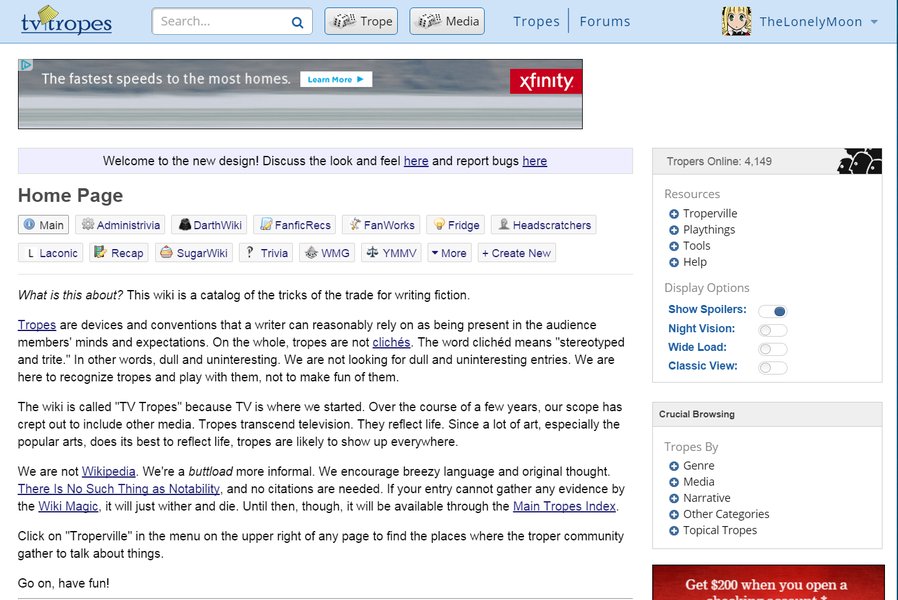Follow the clichés link

pos(391,342)
